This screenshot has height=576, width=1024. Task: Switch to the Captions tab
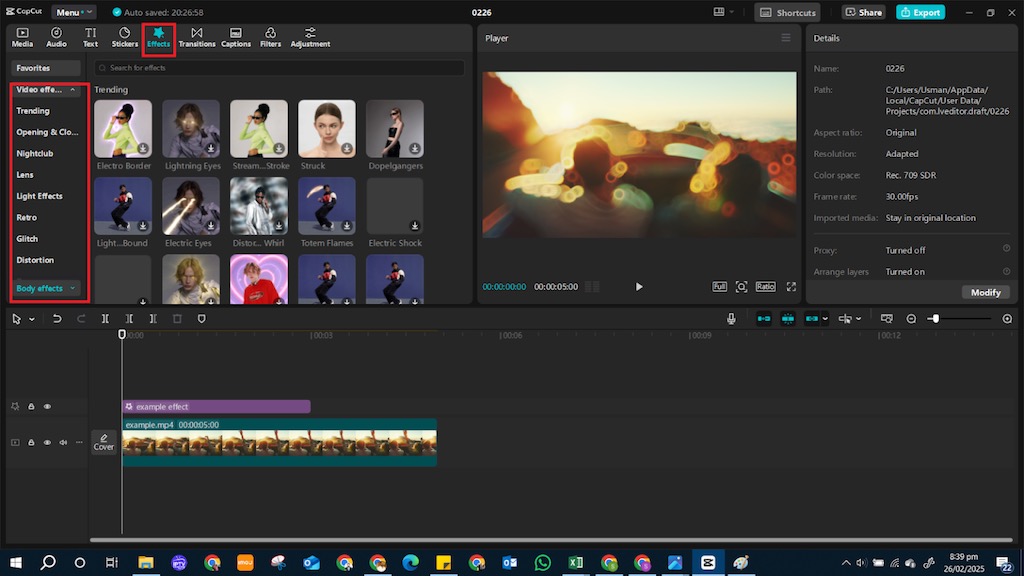[235, 37]
